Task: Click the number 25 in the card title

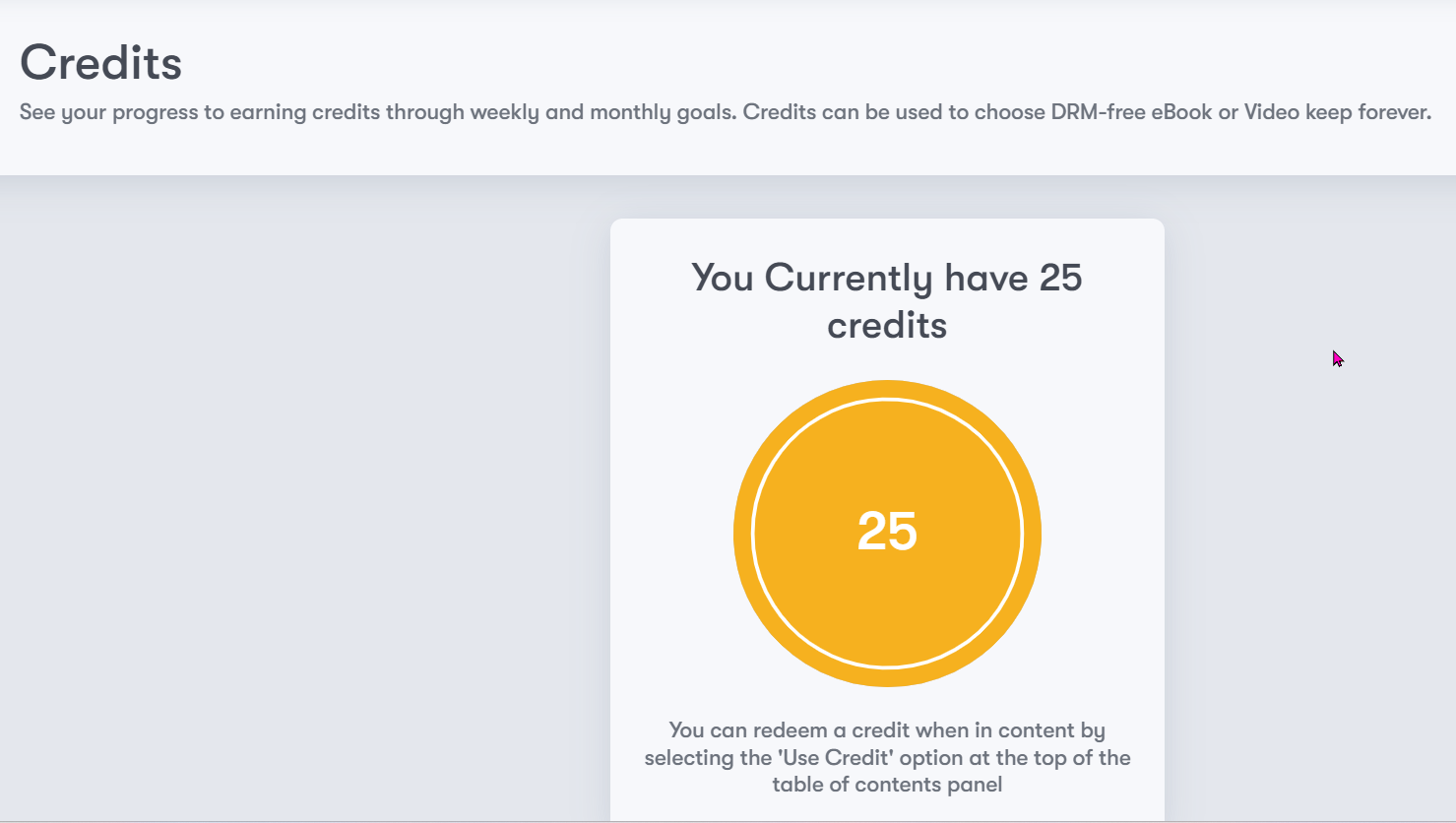Action: pos(1060,279)
